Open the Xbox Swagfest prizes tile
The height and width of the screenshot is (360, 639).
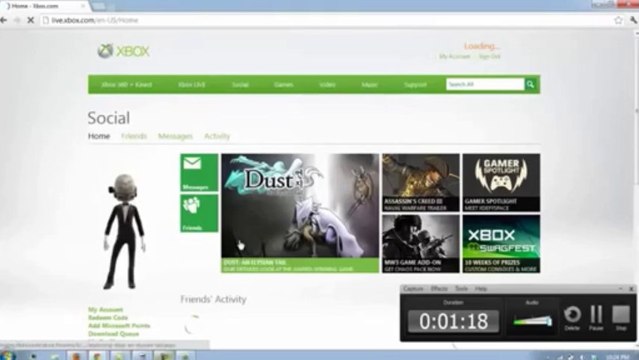coord(501,244)
